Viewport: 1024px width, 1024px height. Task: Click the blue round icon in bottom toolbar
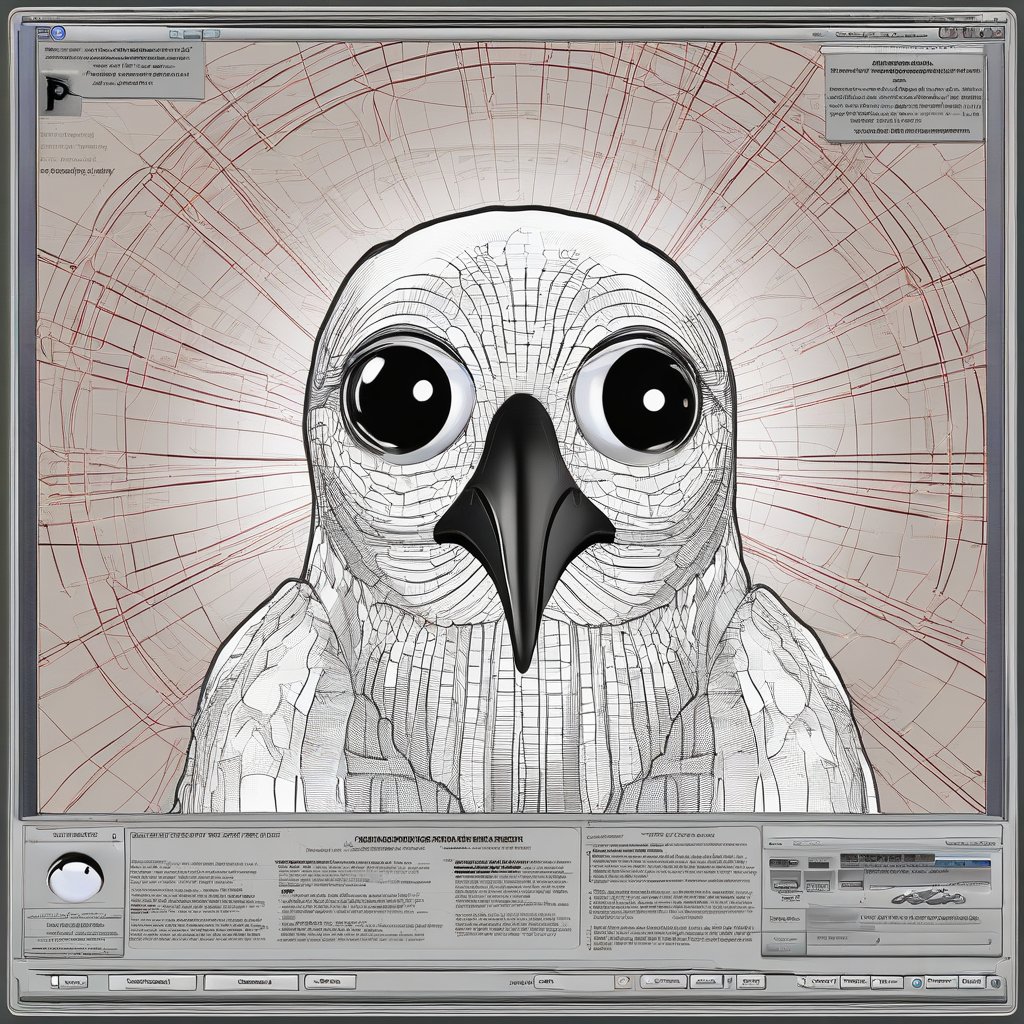[916, 982]
